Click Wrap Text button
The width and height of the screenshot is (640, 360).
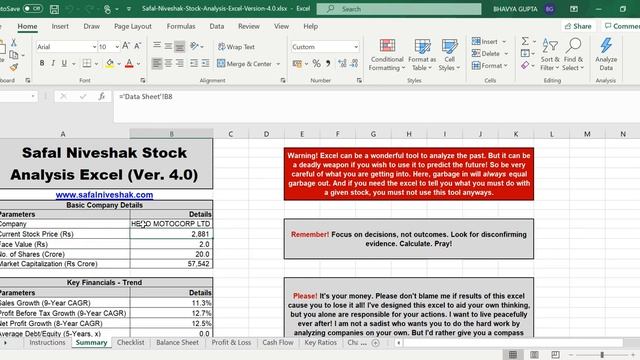pos(236,47)
